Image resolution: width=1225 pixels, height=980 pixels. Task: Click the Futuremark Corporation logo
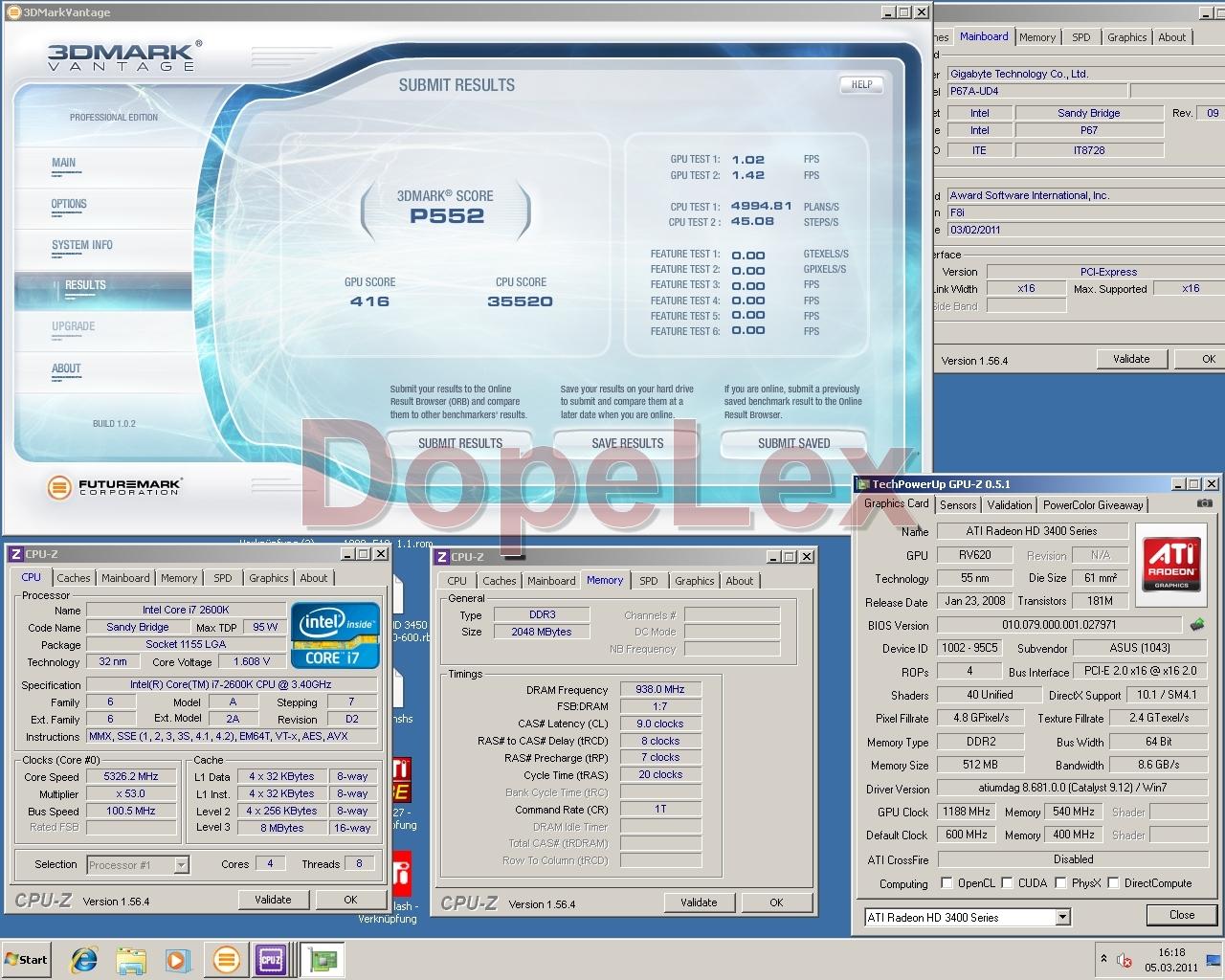point(114,487)
